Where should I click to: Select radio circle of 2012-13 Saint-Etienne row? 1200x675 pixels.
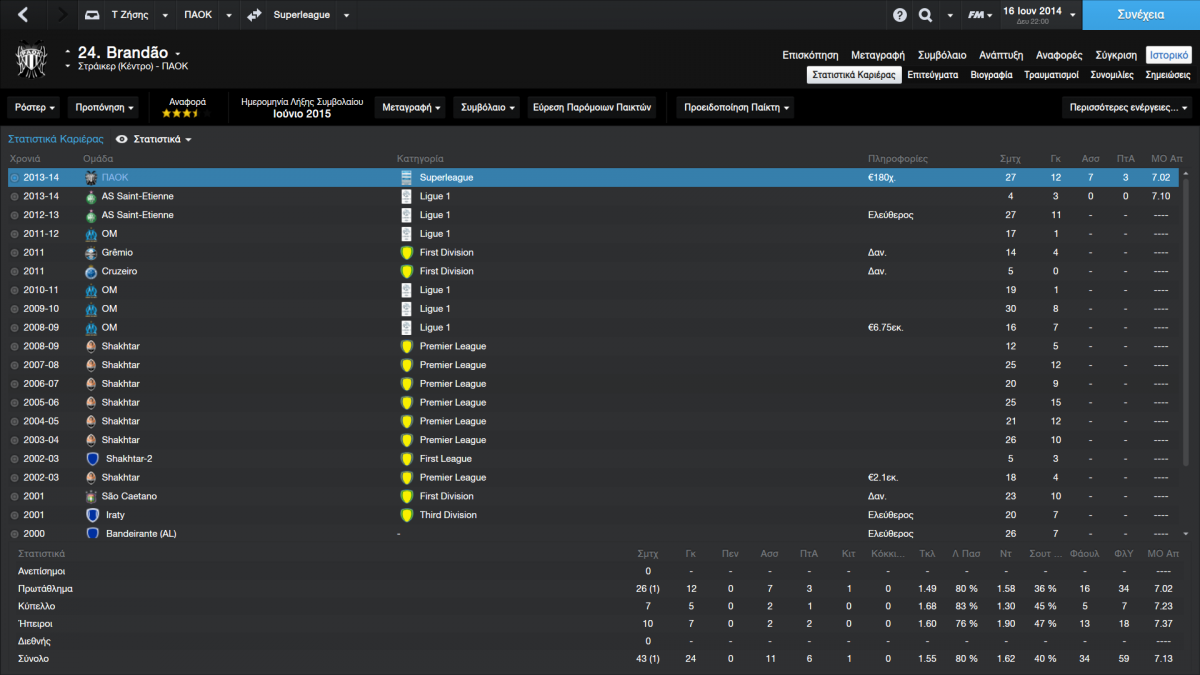(14, 215)
